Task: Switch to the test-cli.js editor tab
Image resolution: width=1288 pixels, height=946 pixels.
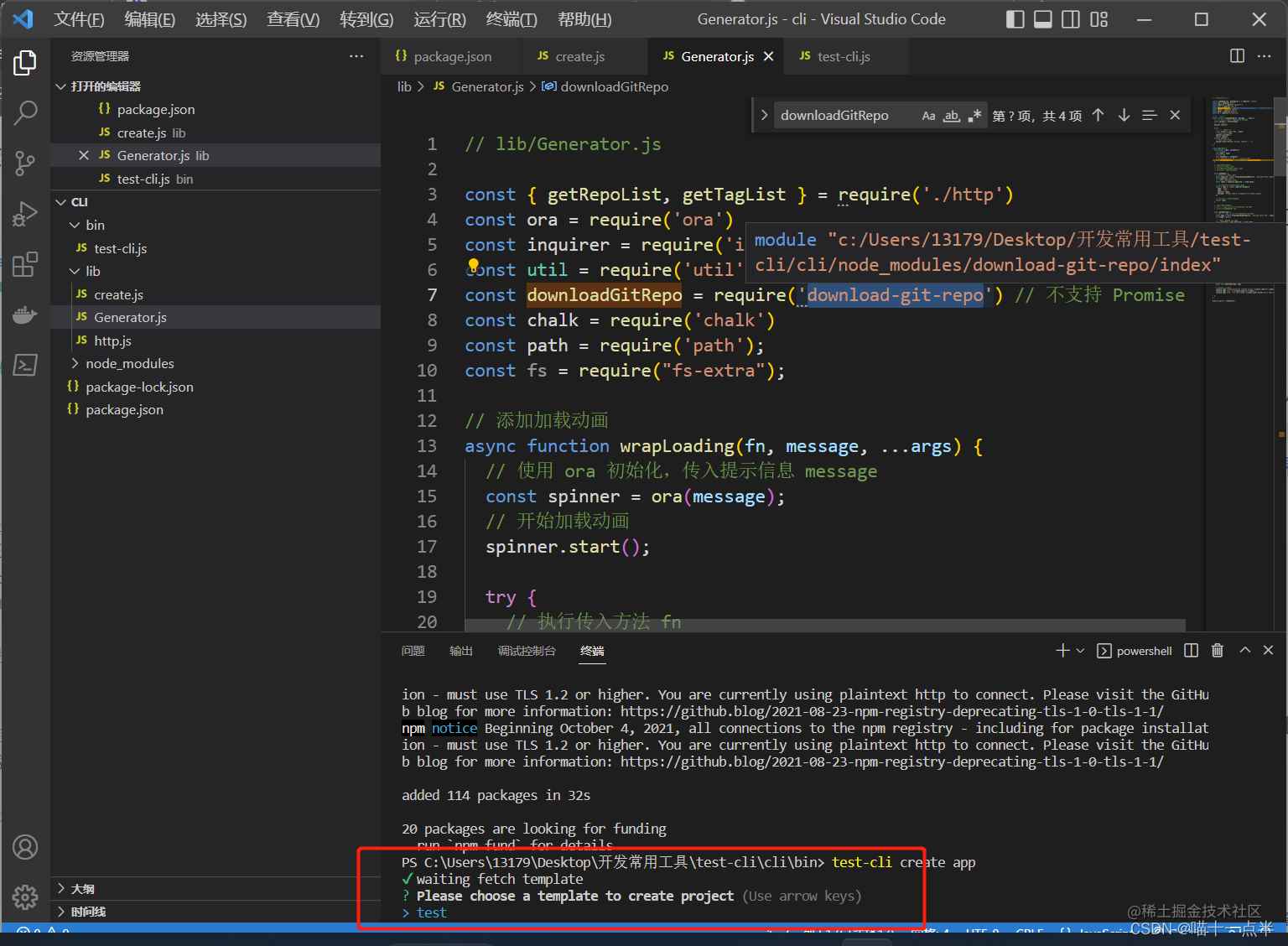Action: (x=844, y=56)
